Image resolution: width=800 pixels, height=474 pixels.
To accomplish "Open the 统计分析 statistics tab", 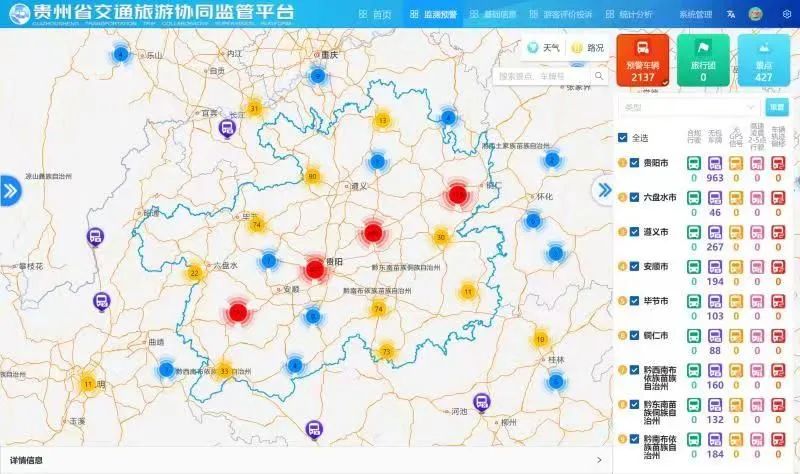I will (629, 15).
